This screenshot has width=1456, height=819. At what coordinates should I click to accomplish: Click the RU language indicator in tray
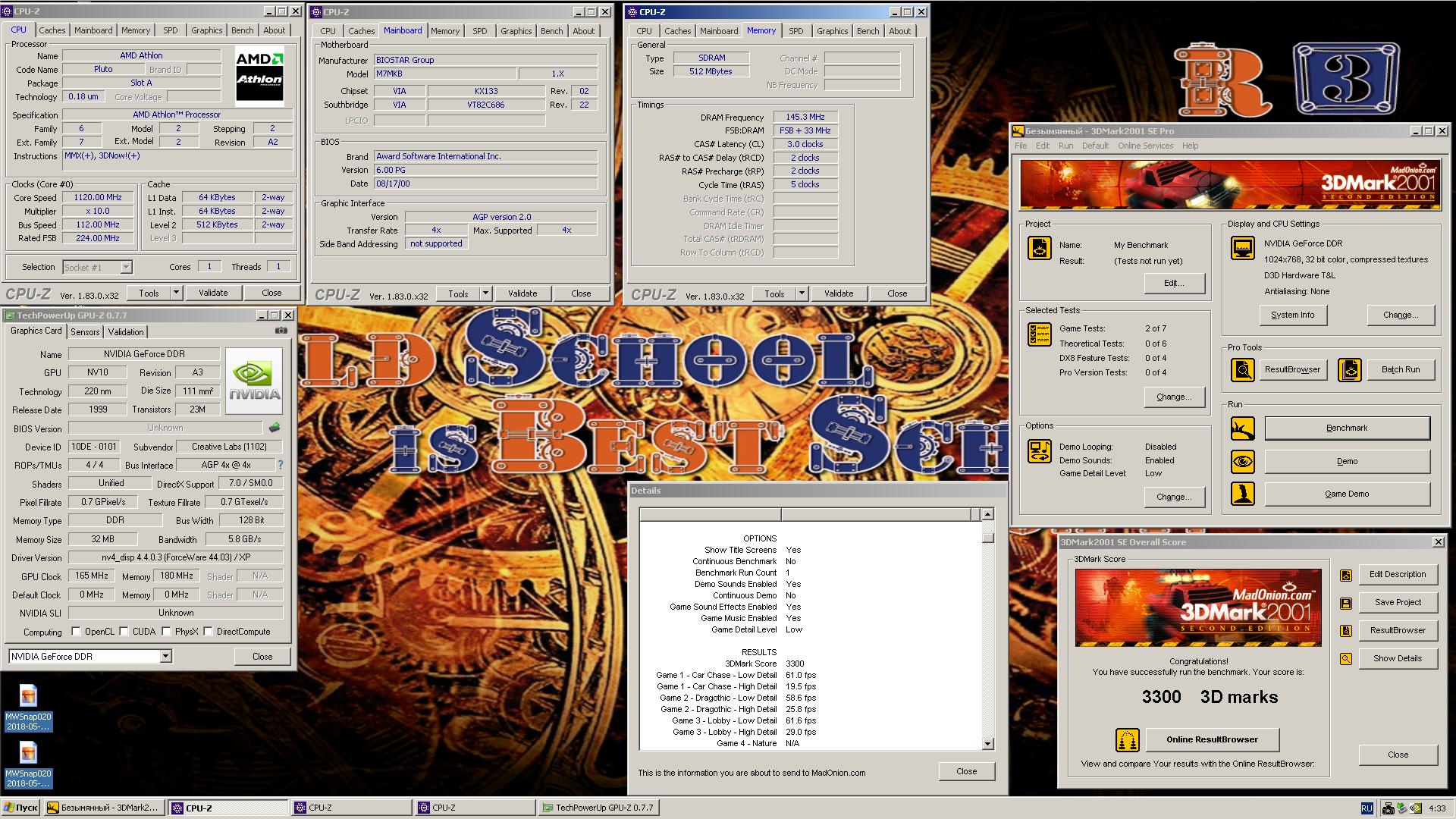pos(1367,808)
